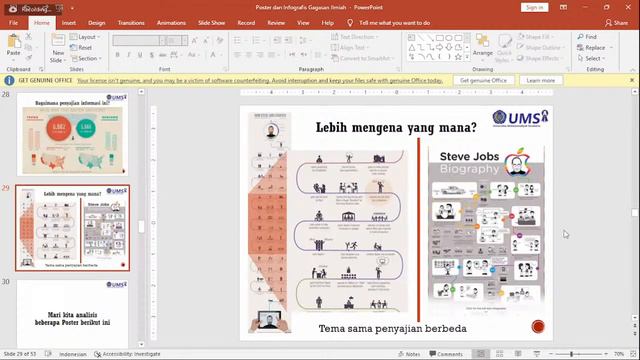The height and width of the screenshot is (360, 640).
Task: Toggle Strikethrough formatting
Action: click(162, 55)
